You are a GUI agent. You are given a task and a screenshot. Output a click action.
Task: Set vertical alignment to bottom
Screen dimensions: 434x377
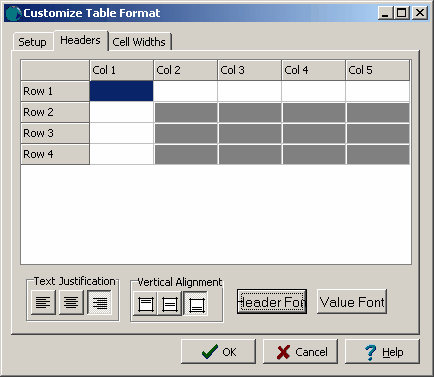pyautogui.click(x=196, y=304)
